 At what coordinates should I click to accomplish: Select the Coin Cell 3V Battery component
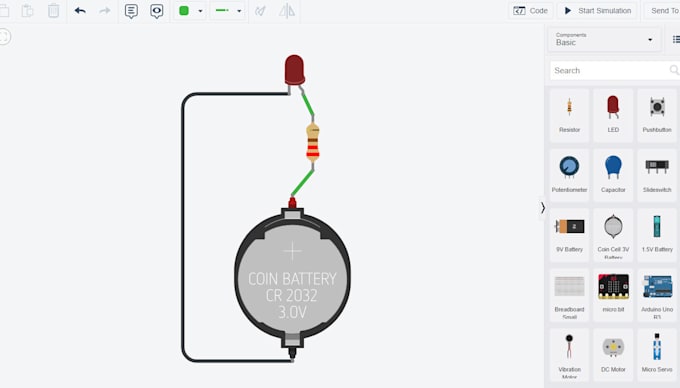pyautogui.click(x=613, y=235)
